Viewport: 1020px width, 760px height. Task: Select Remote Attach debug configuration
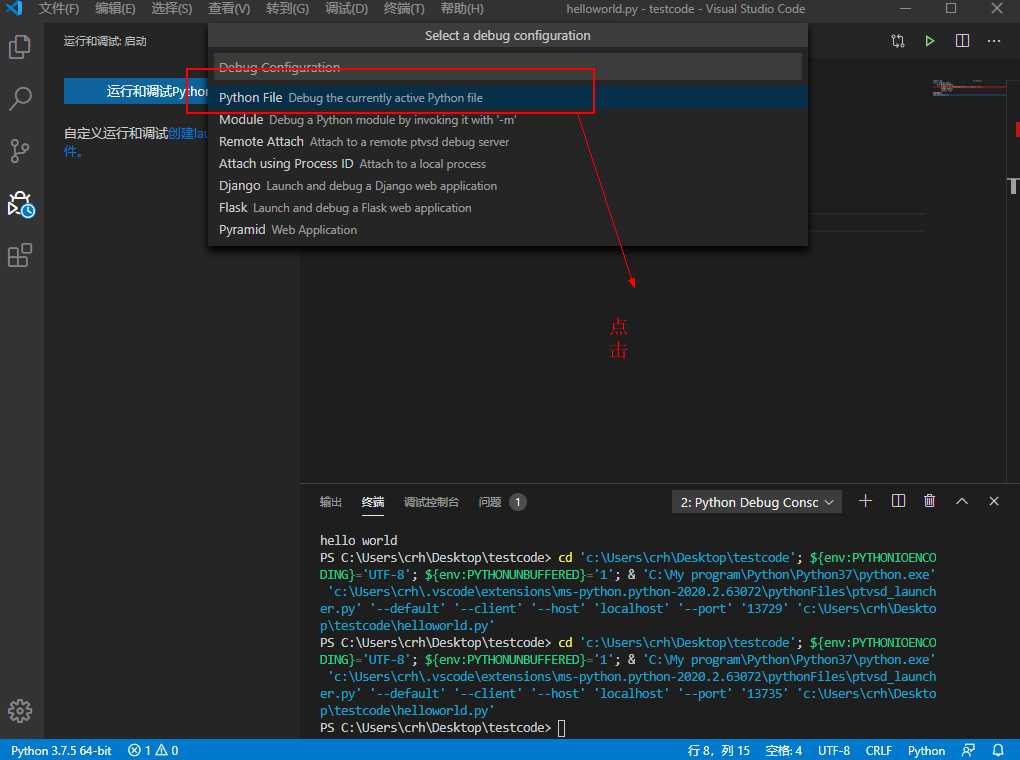(507, 142)
